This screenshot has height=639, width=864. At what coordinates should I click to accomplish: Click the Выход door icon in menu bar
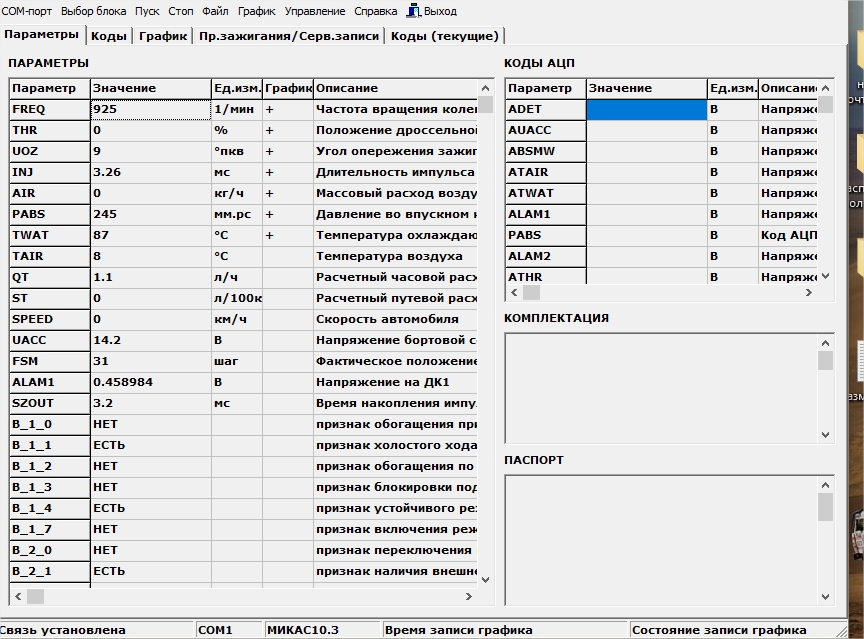(x=413, y=11)
